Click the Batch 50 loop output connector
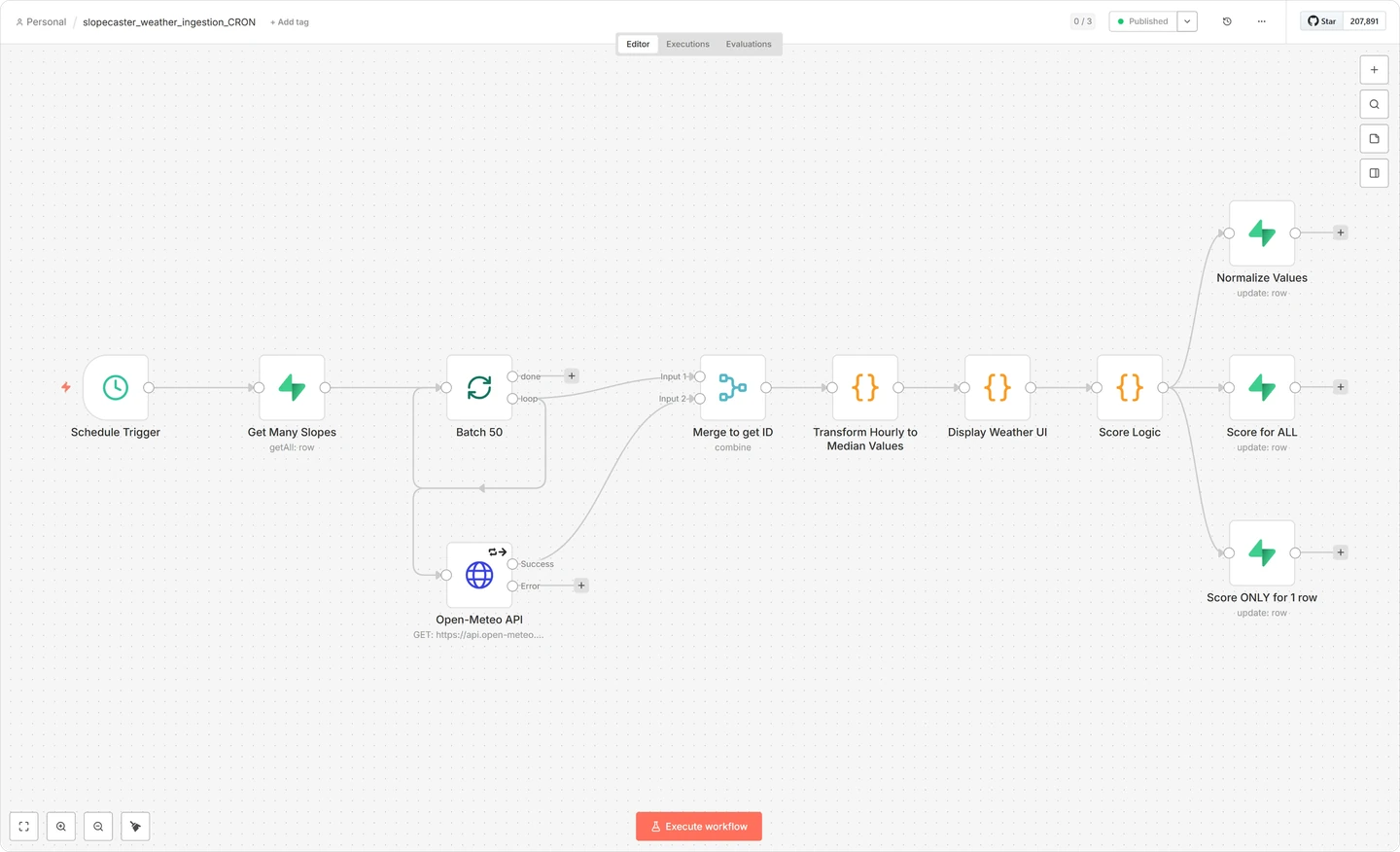This screenshot has height=852, width=1400. point(512,399)
